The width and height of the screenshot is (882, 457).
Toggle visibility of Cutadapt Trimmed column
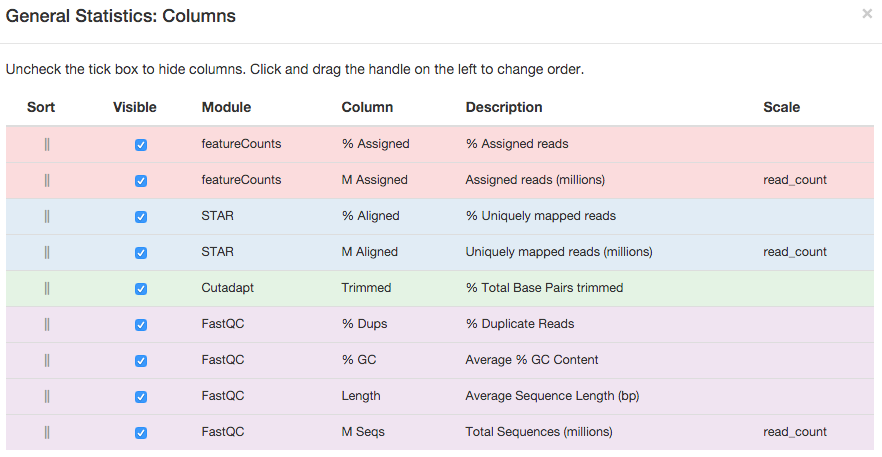[x=141, y=289]
